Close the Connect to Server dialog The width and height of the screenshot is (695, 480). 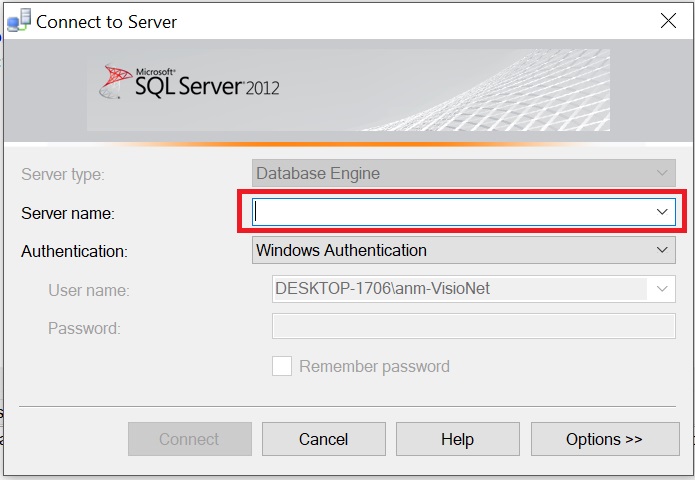(668, 20)
